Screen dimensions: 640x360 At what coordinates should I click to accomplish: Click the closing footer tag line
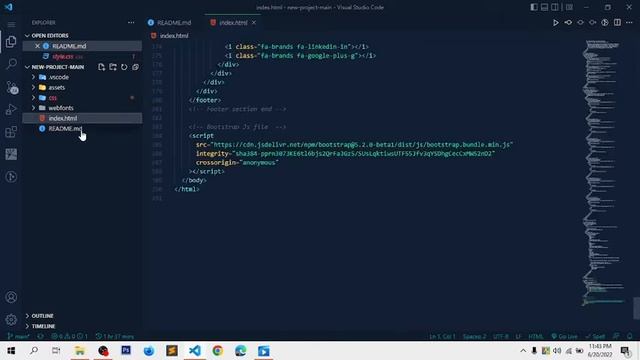tap(205, 100)
